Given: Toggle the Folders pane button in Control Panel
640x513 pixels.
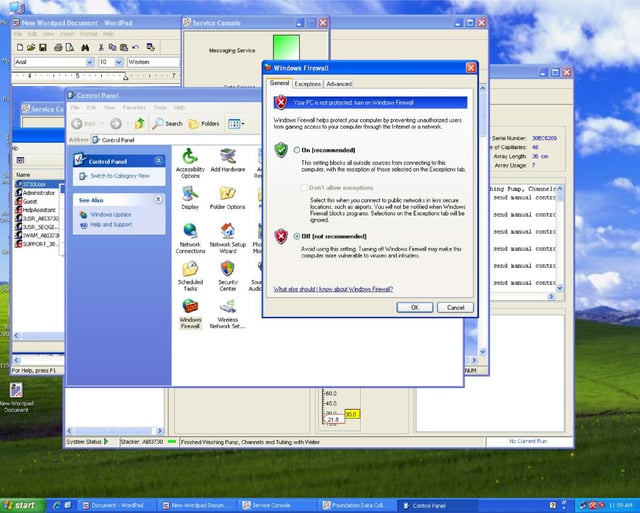Looking at the screenshot, I should (x=204, y=123).
